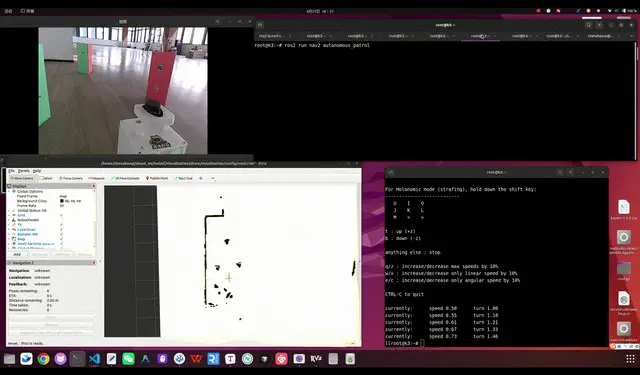640x375 pixels.
Task: Toggle the LaserScan display checkbox
Action: [62, 229]
